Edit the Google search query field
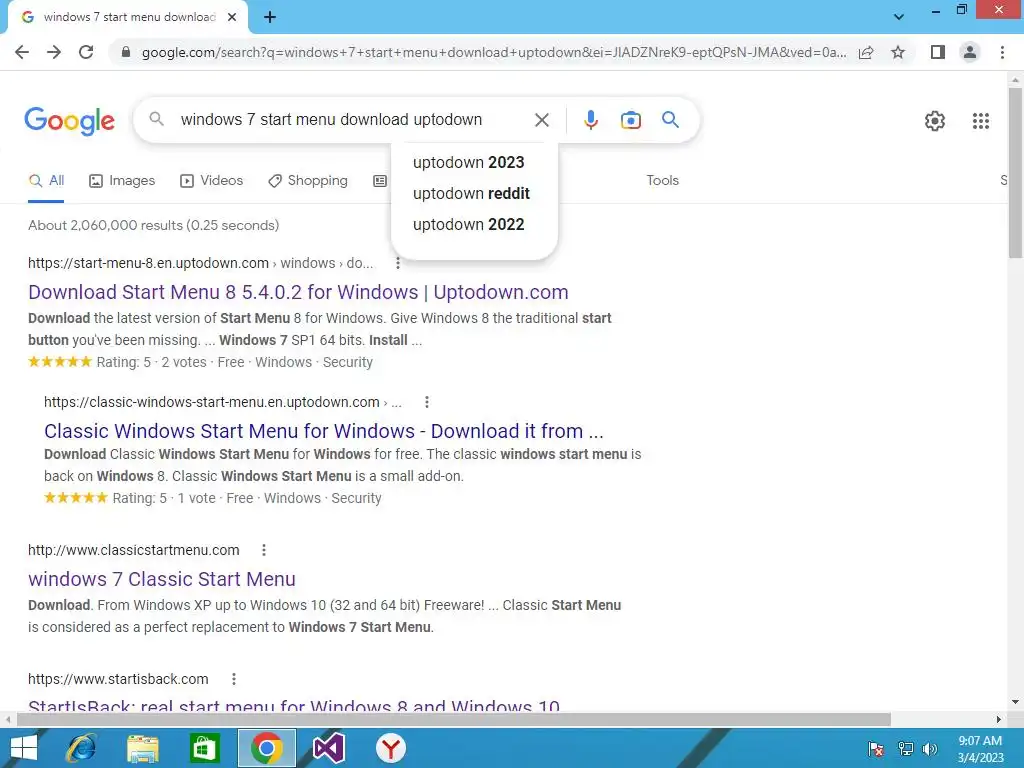 (351, 120)
